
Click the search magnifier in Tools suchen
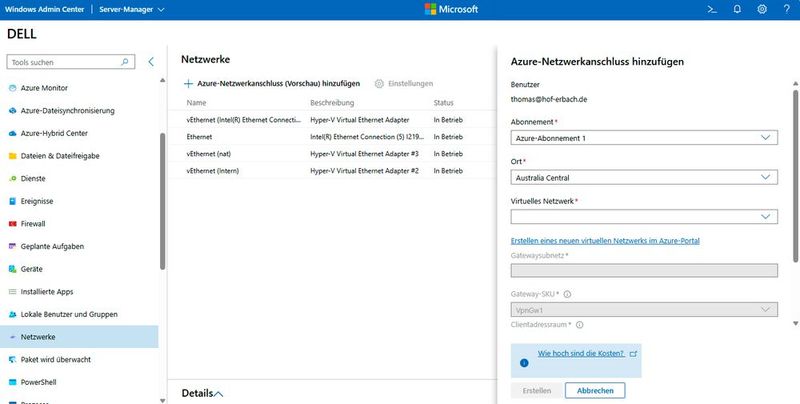point(124,62)
